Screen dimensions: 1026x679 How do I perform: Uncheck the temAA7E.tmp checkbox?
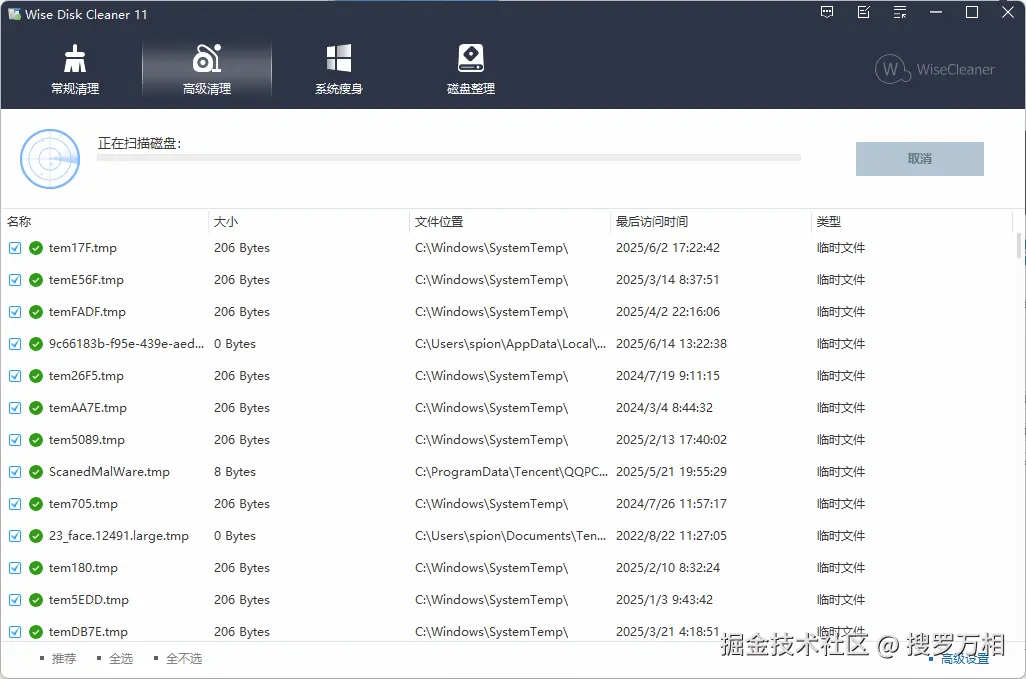[x=15, y=408]
